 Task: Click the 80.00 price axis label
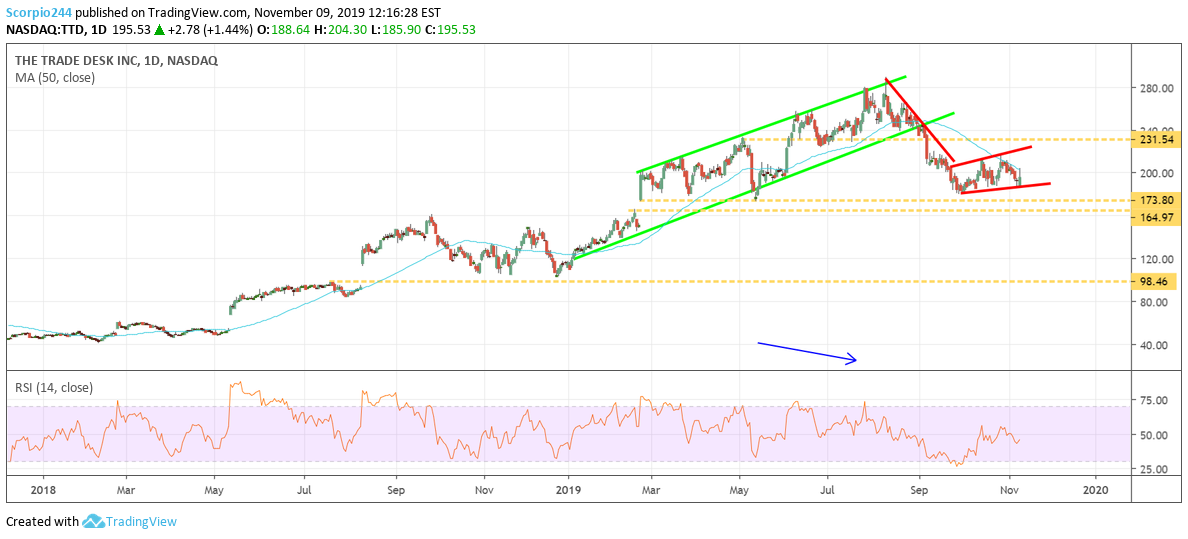point(1155,302)
